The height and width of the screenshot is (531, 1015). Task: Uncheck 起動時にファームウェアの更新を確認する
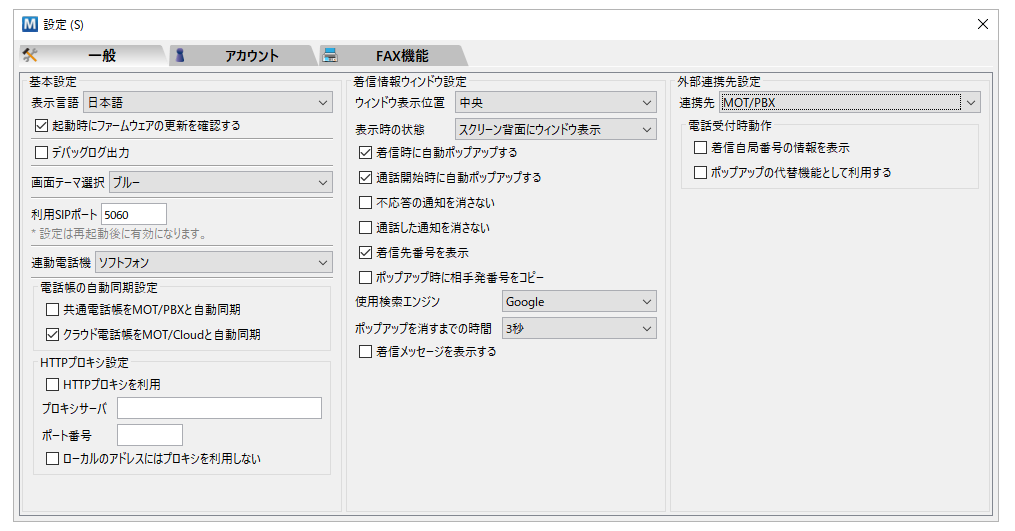point(41,126)
